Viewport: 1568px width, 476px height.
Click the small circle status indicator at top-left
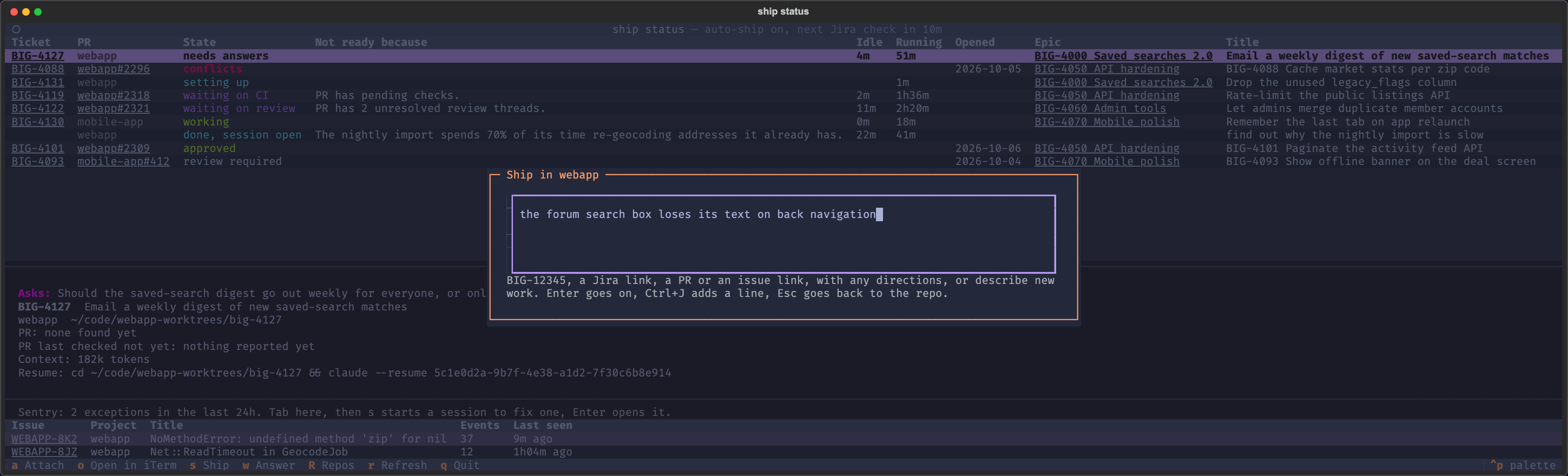[x=16, y=29]
